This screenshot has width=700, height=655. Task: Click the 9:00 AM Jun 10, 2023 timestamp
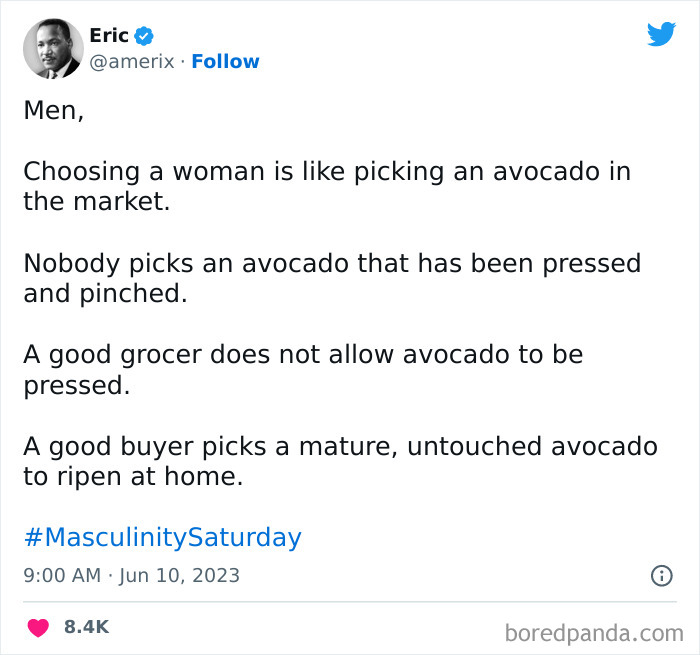coord(131,575)
